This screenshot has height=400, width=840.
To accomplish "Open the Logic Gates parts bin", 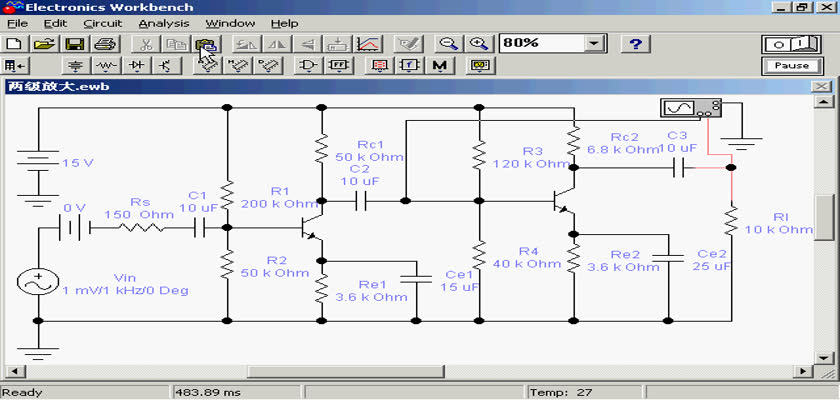I will click(x=309, y=66).
